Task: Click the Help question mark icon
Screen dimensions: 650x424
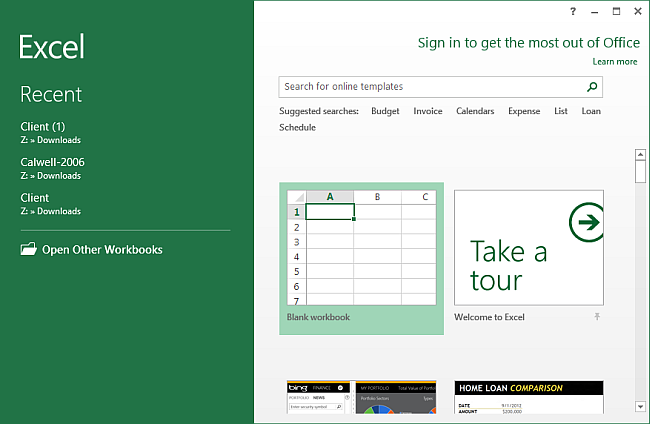Action: click(573, 11)
